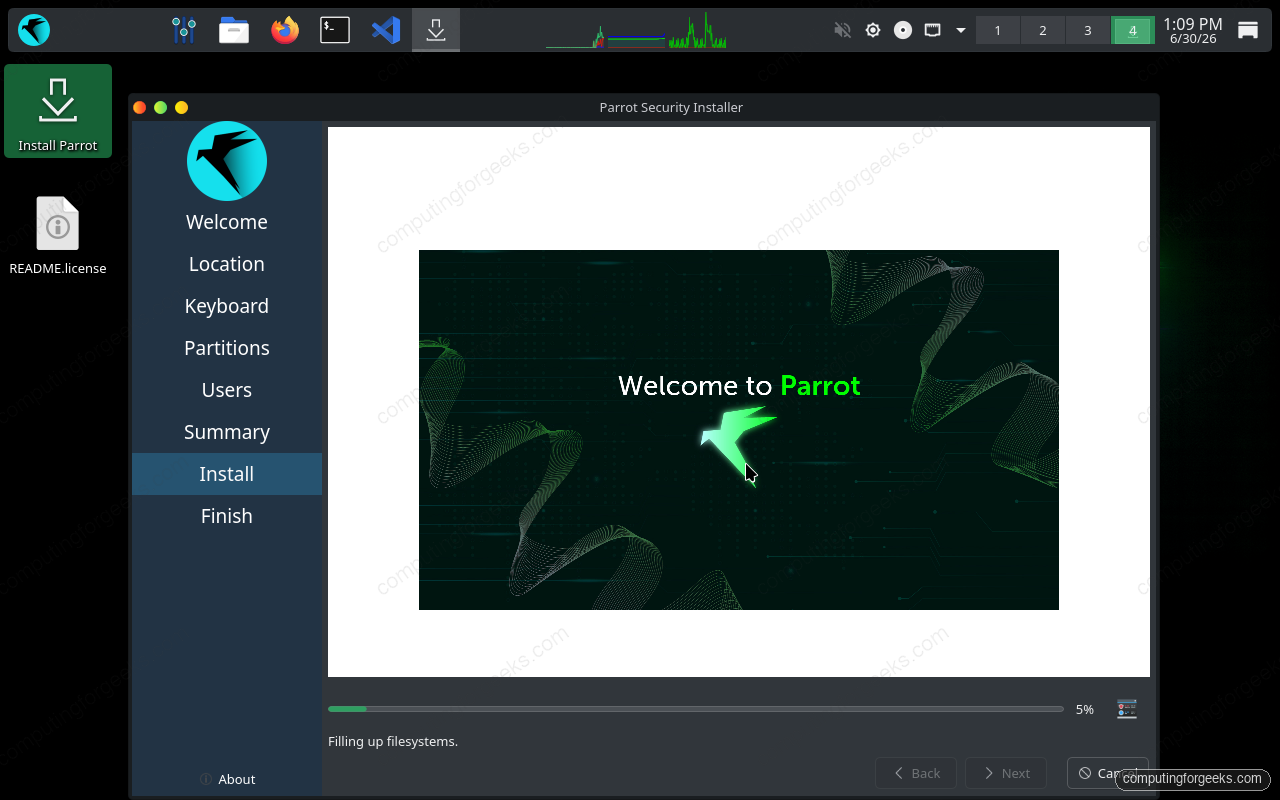
Task: Select the Users step in sidebar
Action: [x=227, y=390]
